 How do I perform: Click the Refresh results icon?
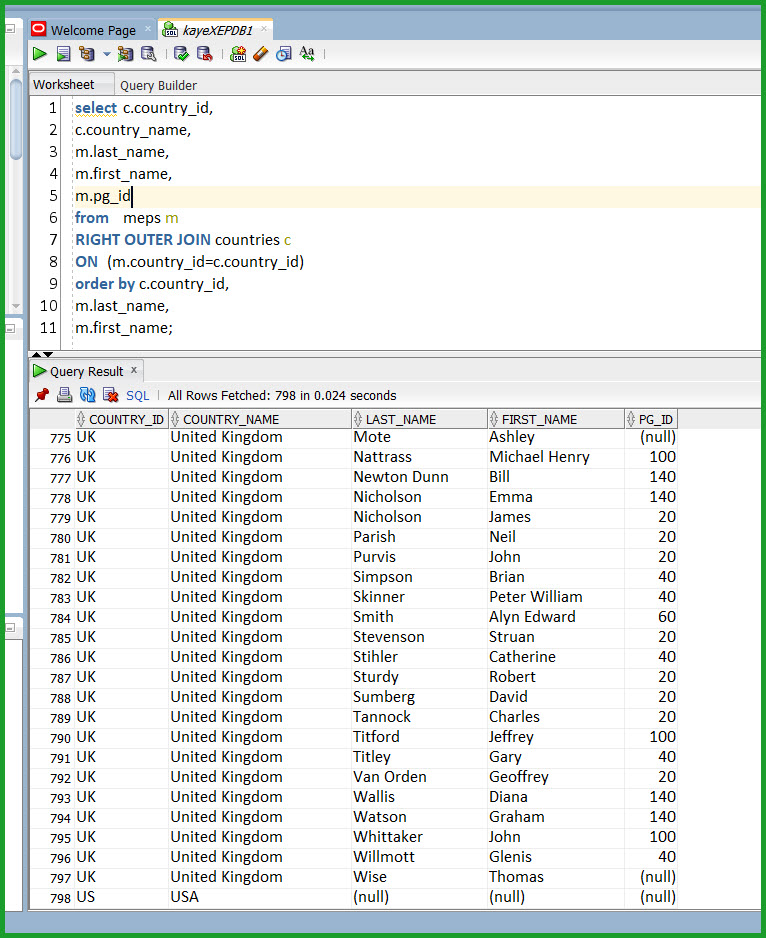click(x=87, y=395)
